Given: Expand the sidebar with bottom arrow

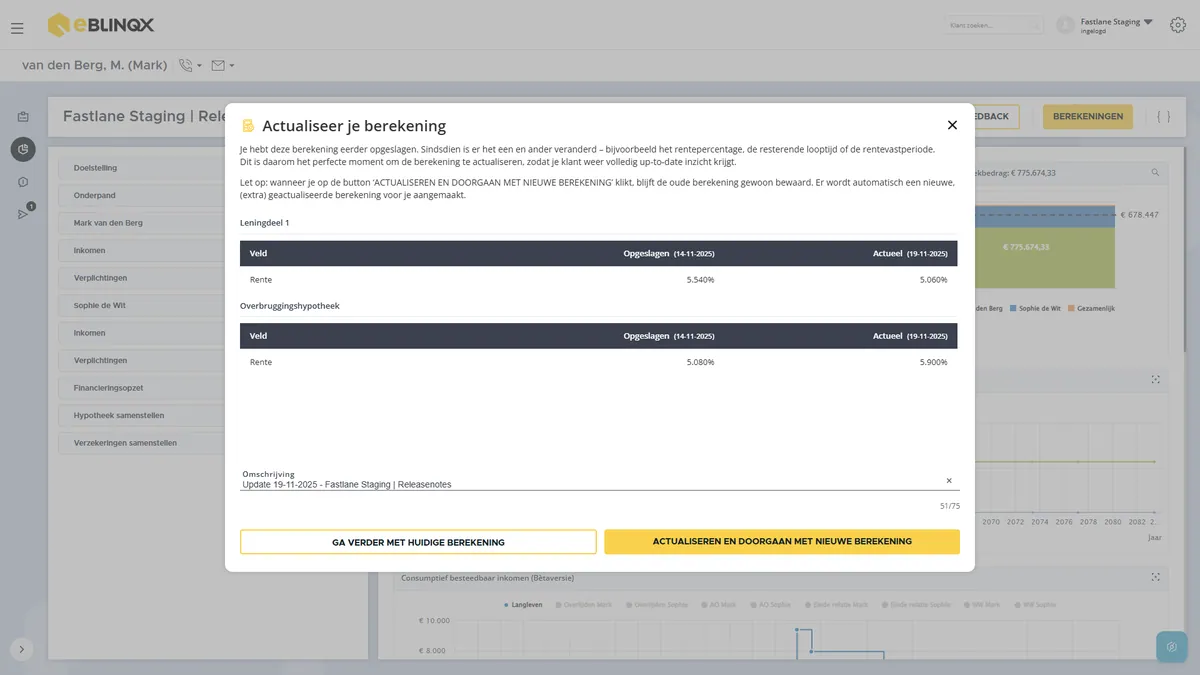Looking at the screenshot, I should tap(22, 649).
